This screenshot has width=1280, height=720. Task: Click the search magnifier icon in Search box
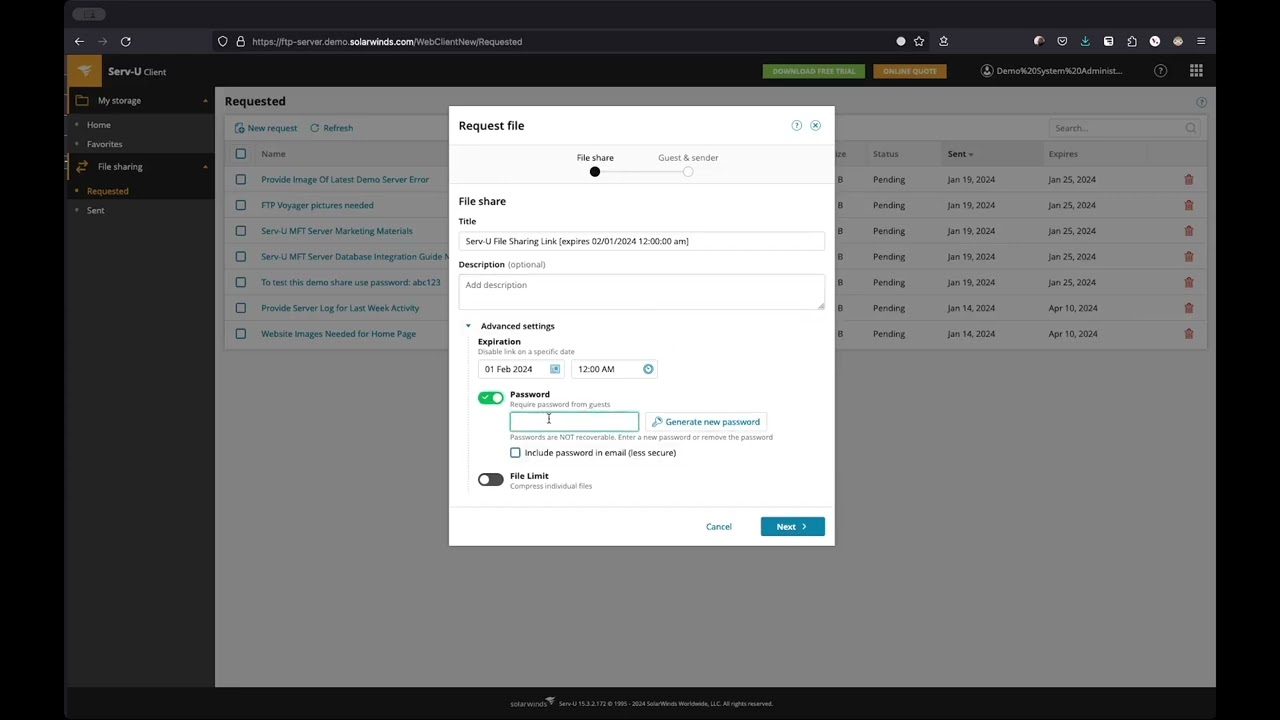click(1190, 128)
